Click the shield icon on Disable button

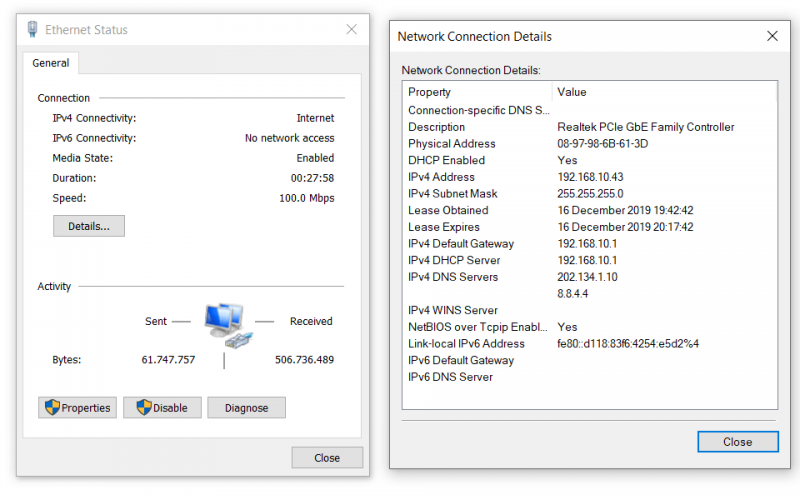(144, 407)
